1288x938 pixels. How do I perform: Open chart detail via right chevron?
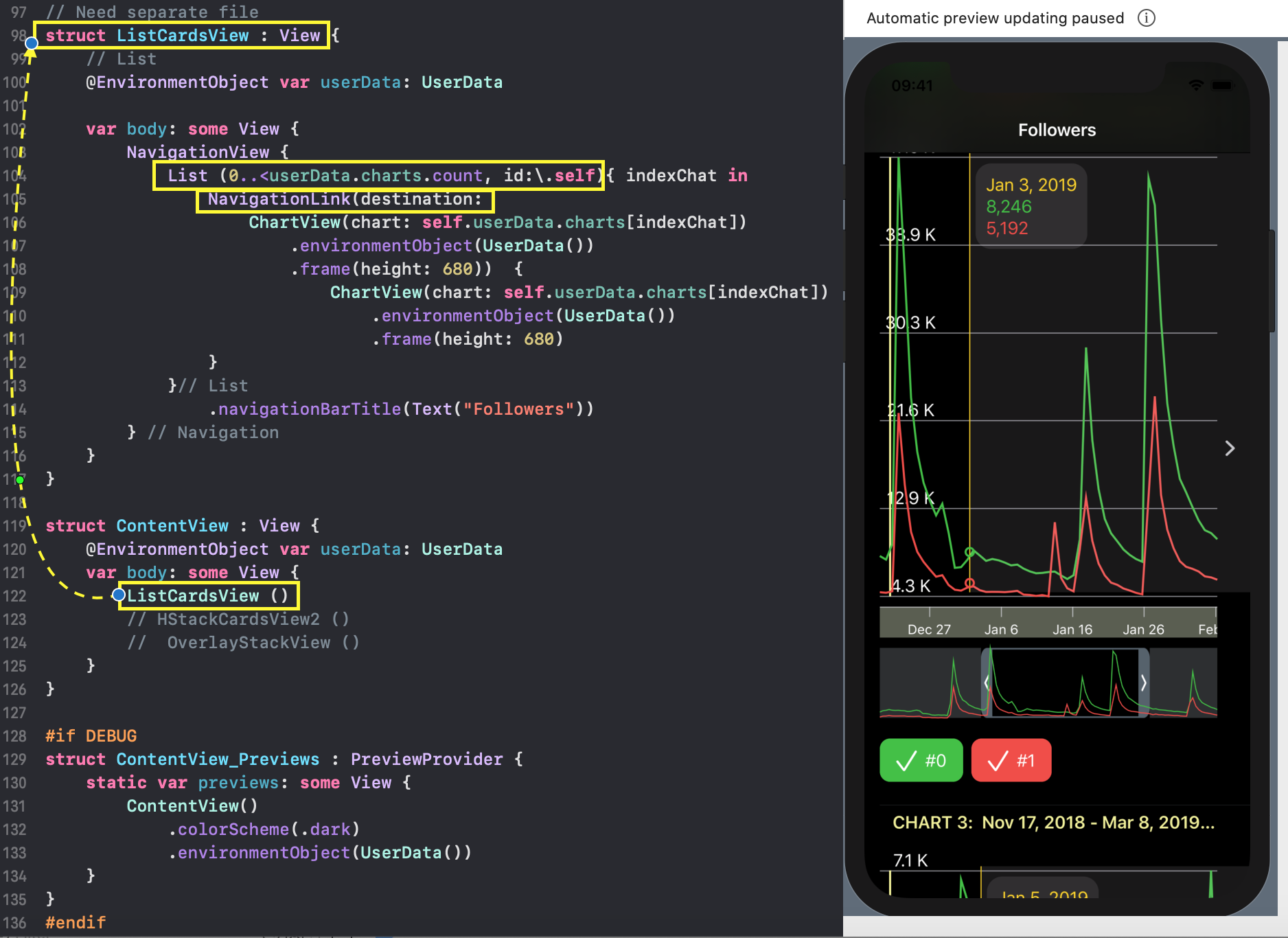pos(1230,448)
